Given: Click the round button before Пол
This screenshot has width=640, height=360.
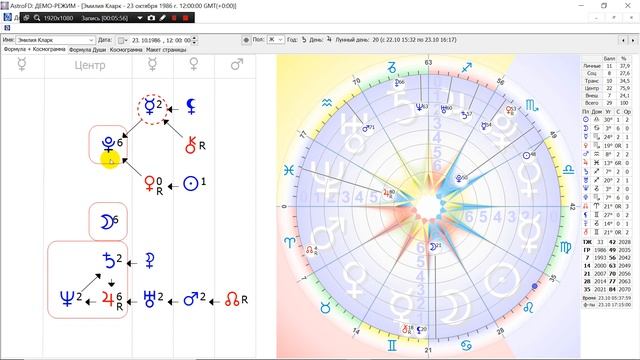Looking at the screenshot, I should click(x=246, y=40).
